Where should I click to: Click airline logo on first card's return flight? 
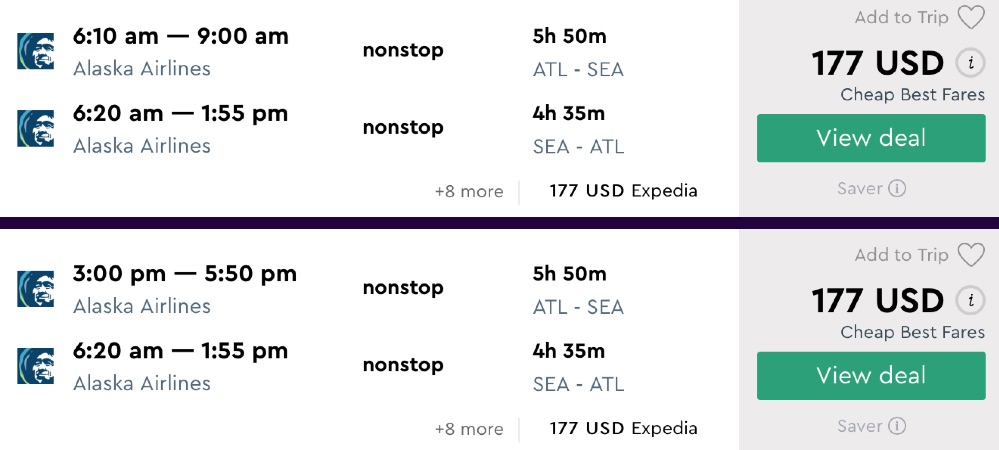point(36,128)
